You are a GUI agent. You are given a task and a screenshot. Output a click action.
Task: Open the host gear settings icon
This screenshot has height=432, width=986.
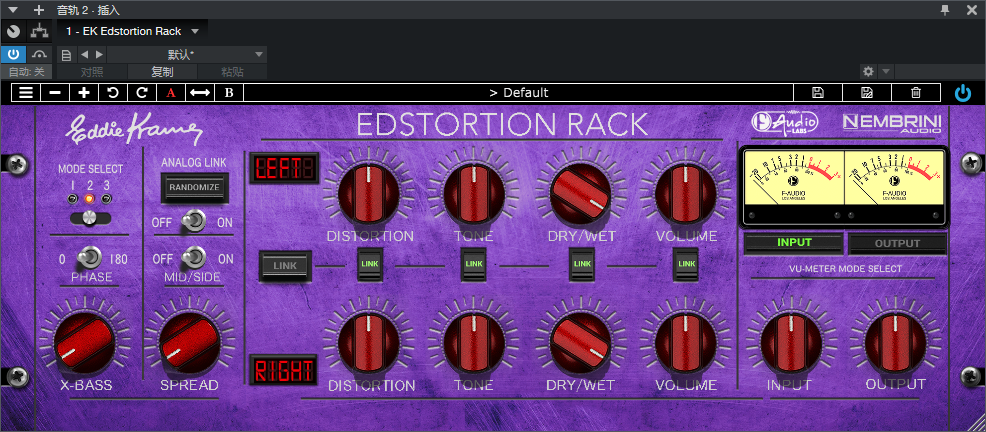(868, 71)
